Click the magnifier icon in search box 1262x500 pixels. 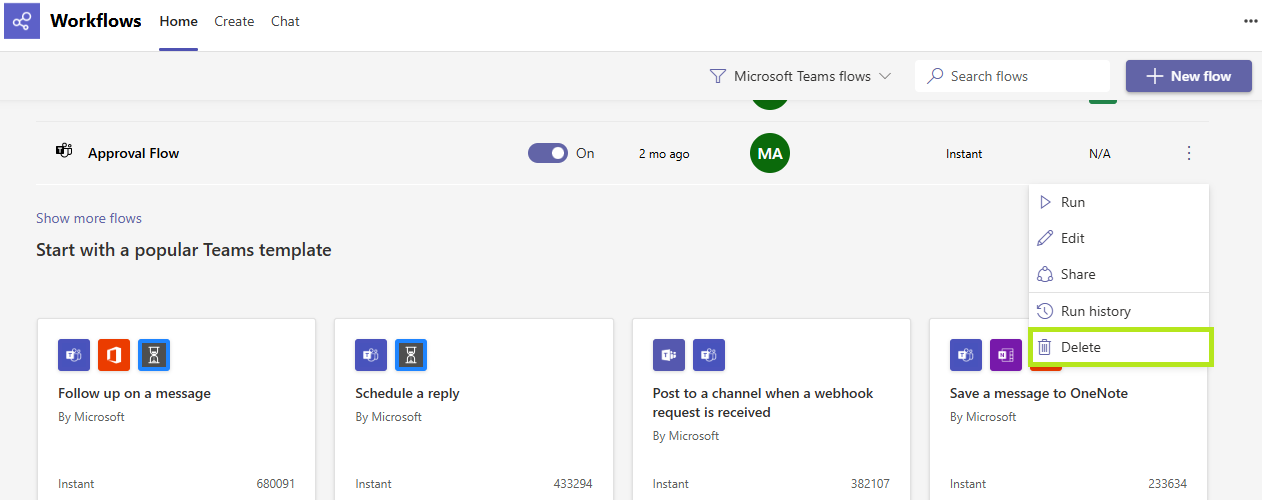click(x=935, y=76)
